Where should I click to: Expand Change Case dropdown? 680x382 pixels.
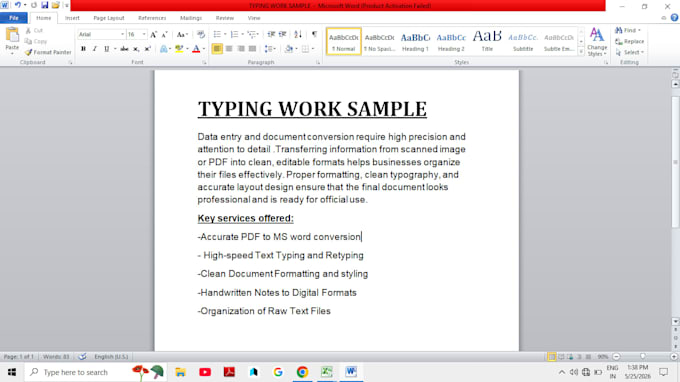tap(186, 35)
